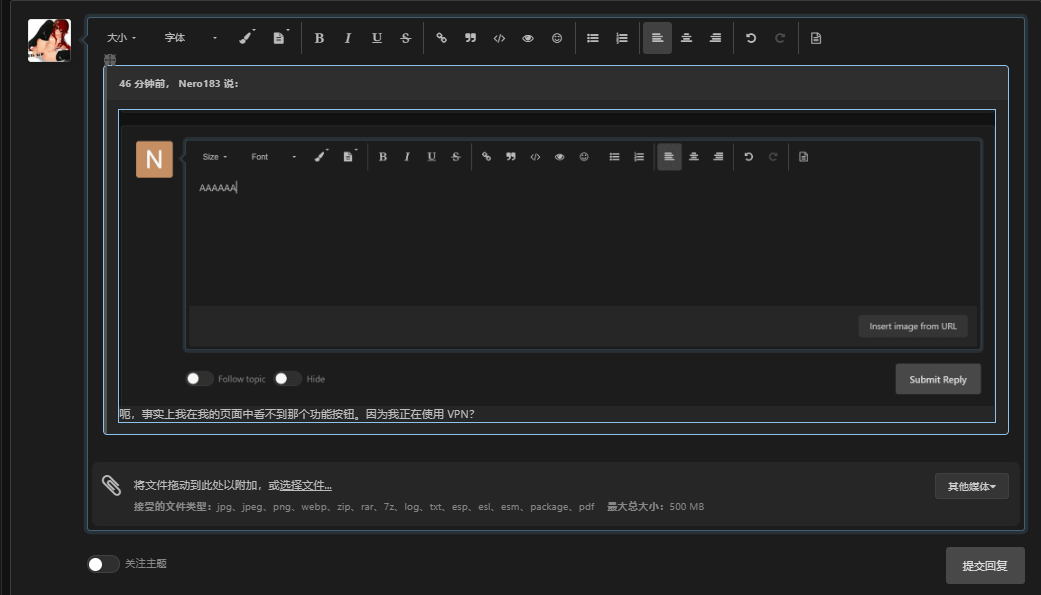Click the Underline icon in the quoted screenshot
This screenshot has height=595, width=1041.
(432, 157)
